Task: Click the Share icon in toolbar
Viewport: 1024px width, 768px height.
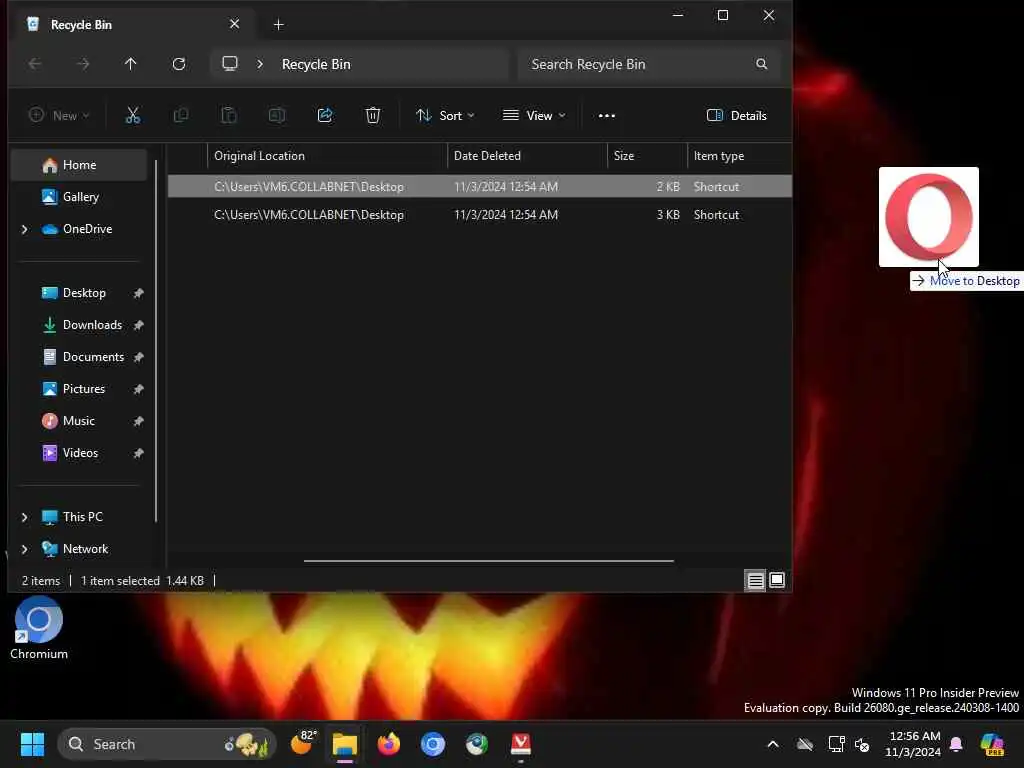Action: [x=325, y=116]
